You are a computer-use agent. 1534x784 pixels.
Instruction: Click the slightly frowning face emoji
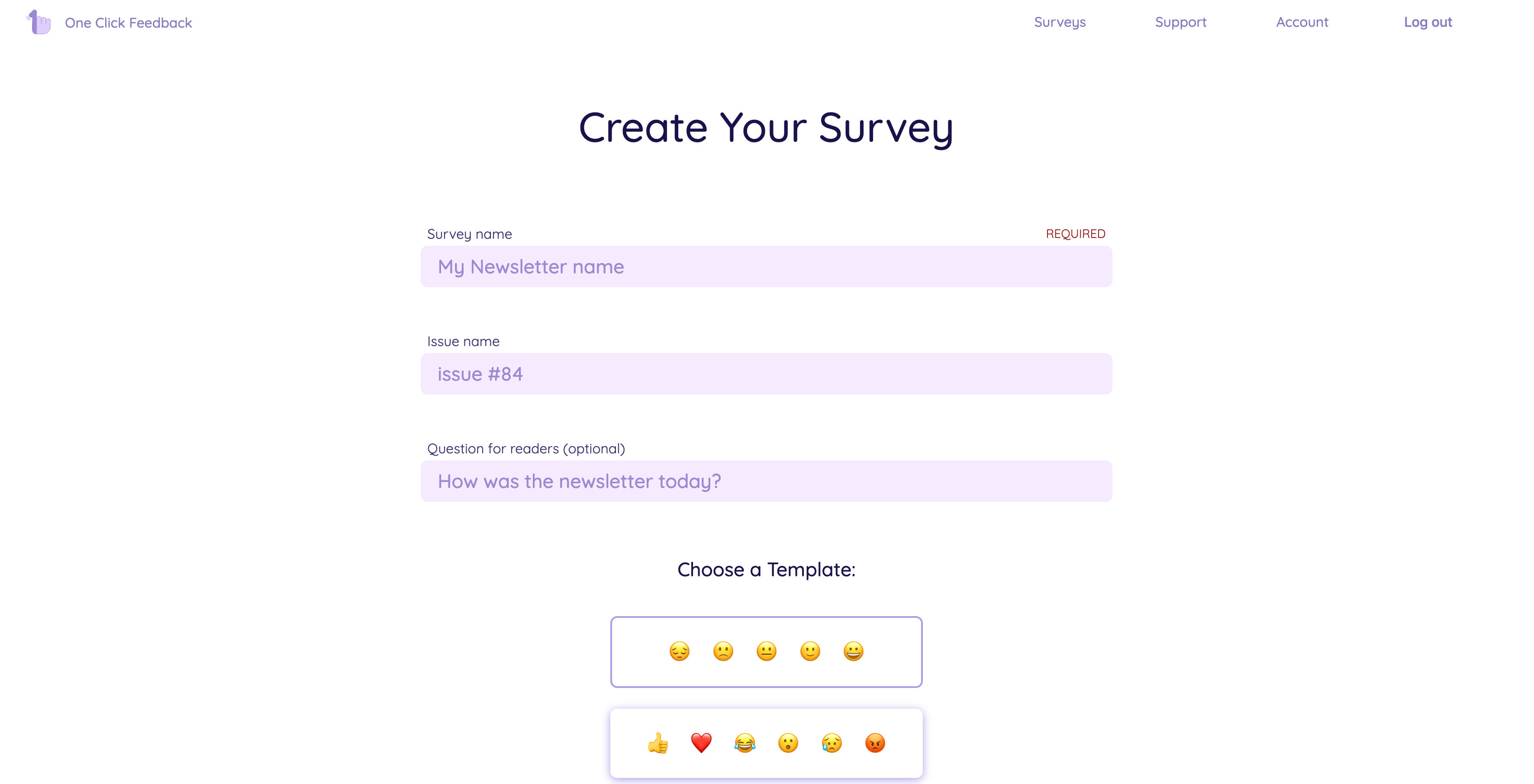(723, 651)
